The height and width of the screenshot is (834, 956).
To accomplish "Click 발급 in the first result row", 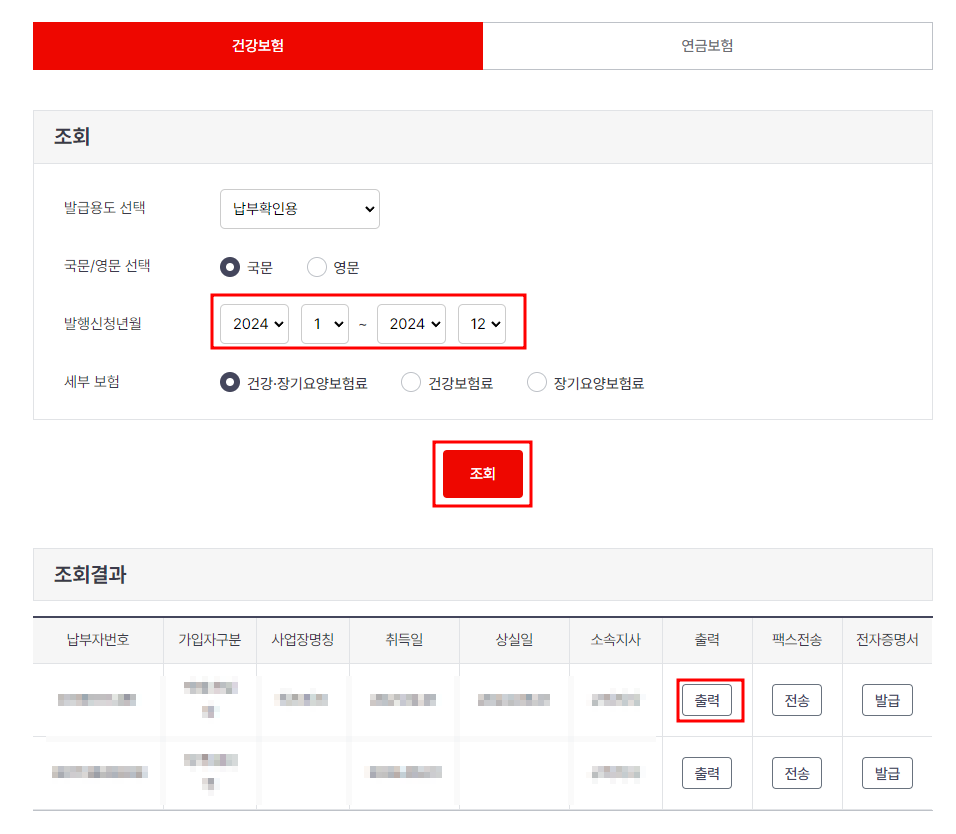I will 886,700.
